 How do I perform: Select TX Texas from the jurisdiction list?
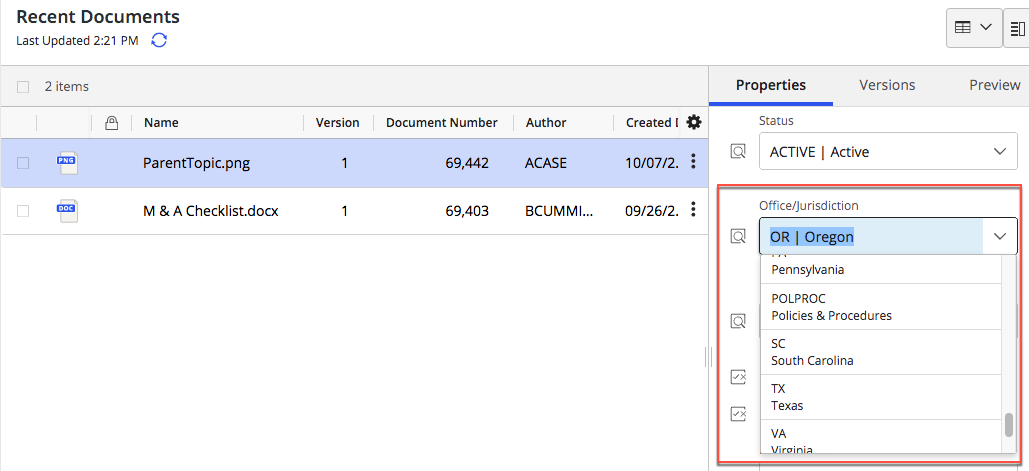tap(880, 397)
